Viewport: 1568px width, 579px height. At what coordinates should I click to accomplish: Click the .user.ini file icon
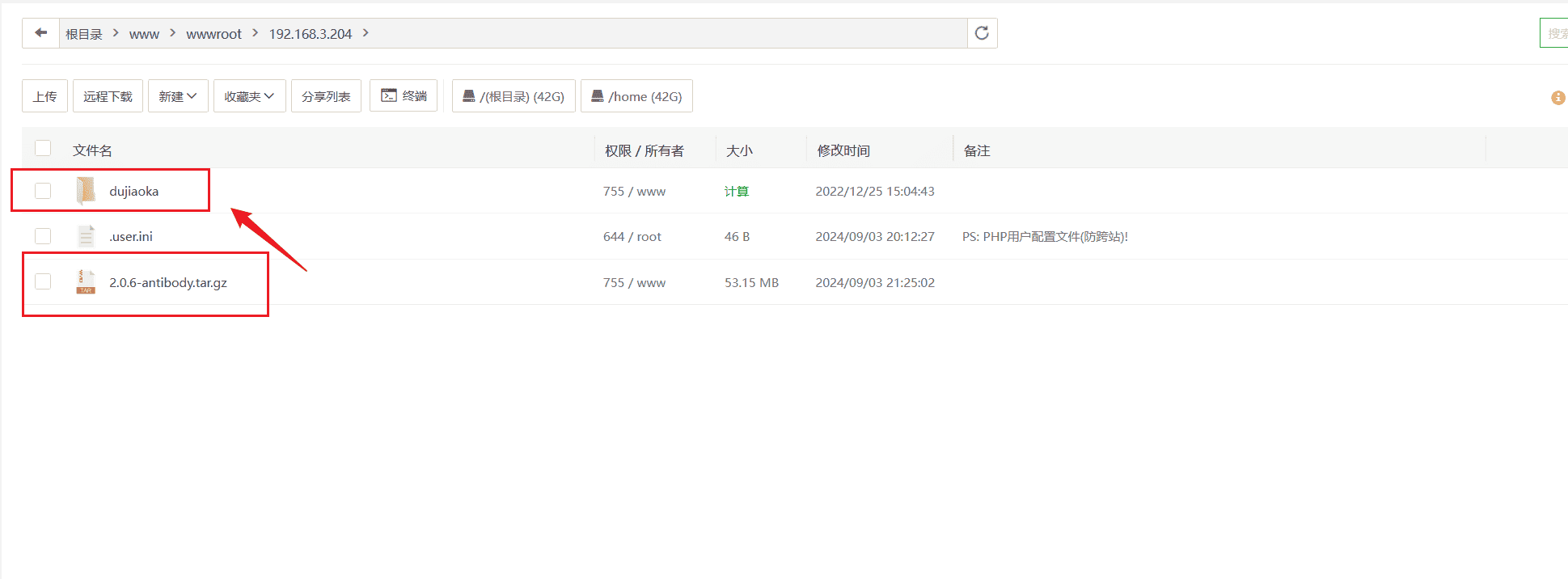tap(86, 236)
